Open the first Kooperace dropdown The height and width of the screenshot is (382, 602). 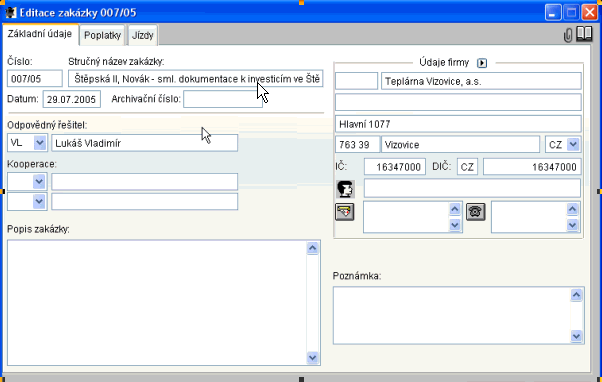click(x=39, y=182)
